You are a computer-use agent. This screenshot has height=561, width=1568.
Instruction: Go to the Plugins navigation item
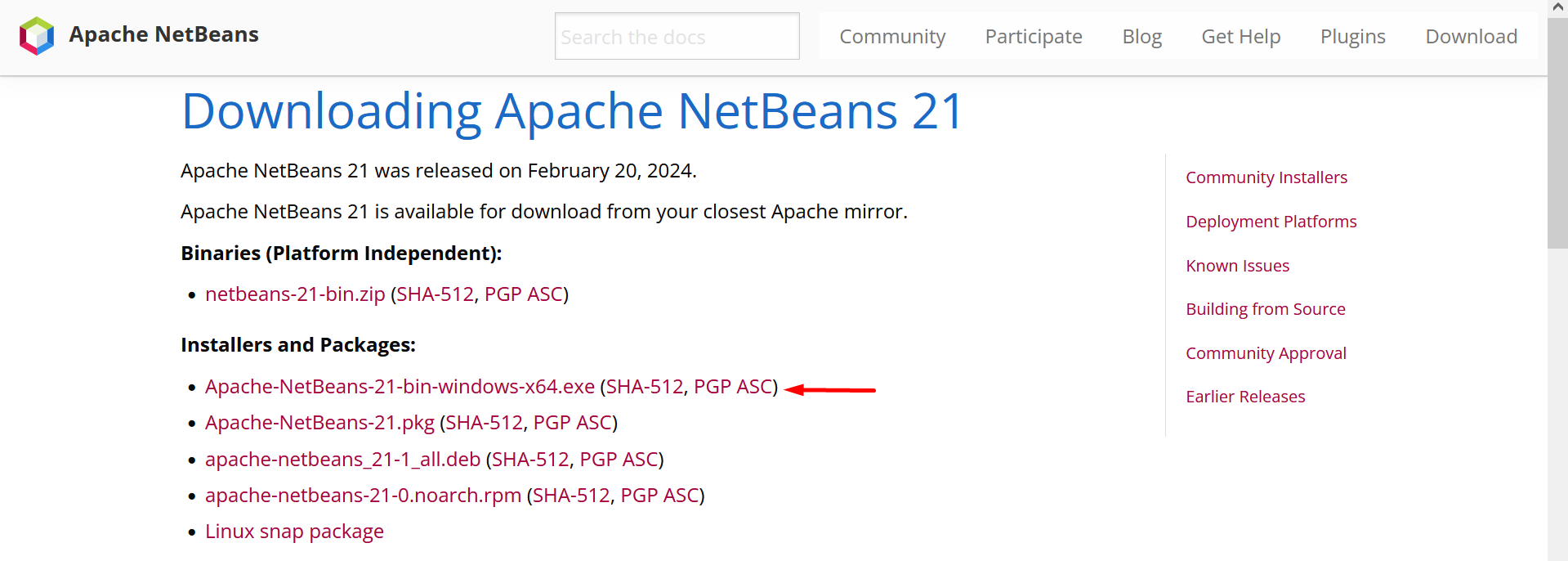(1353, 37)
